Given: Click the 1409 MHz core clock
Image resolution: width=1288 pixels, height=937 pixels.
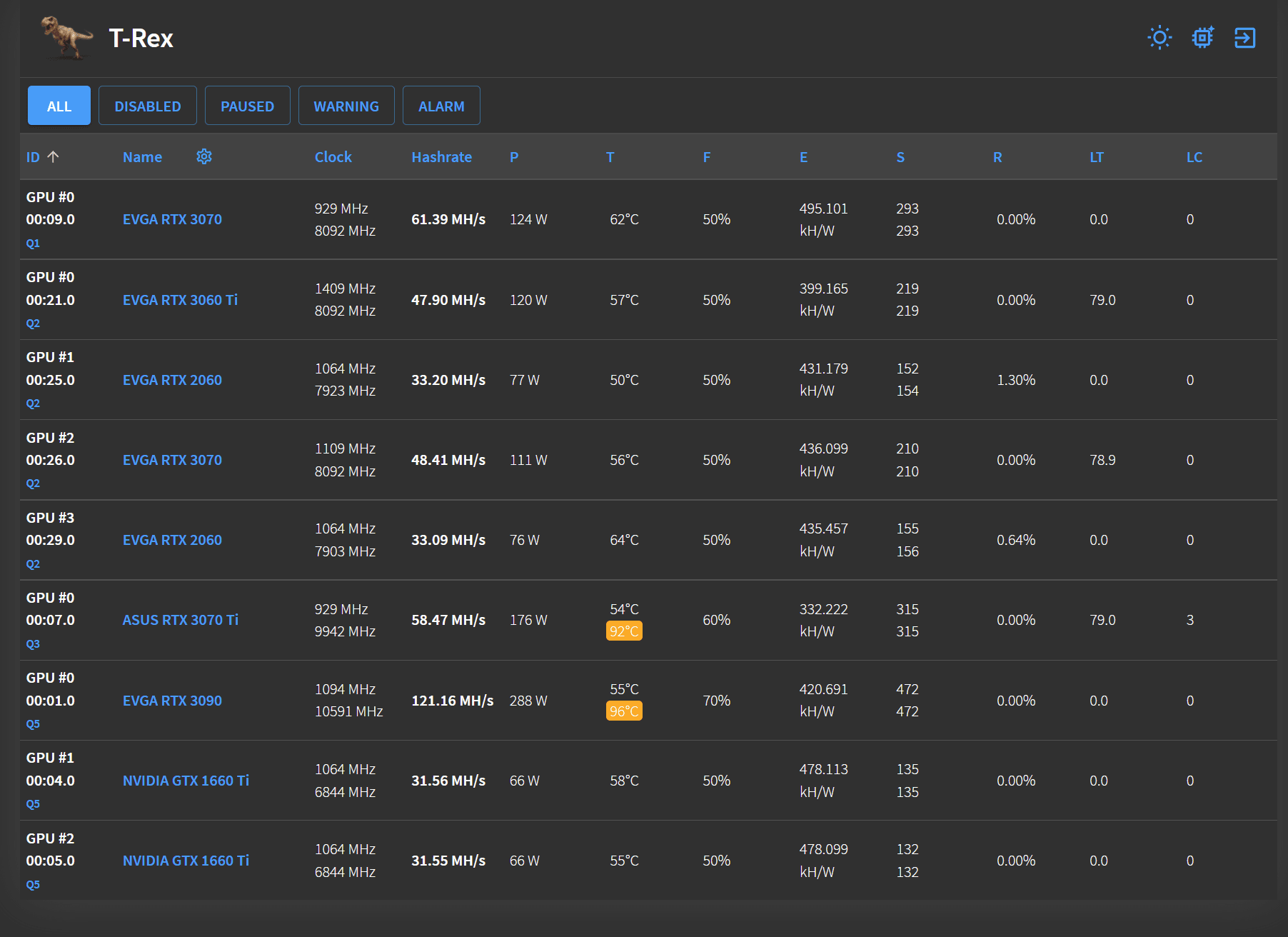Looking at the screenshot, I should 345,289.
